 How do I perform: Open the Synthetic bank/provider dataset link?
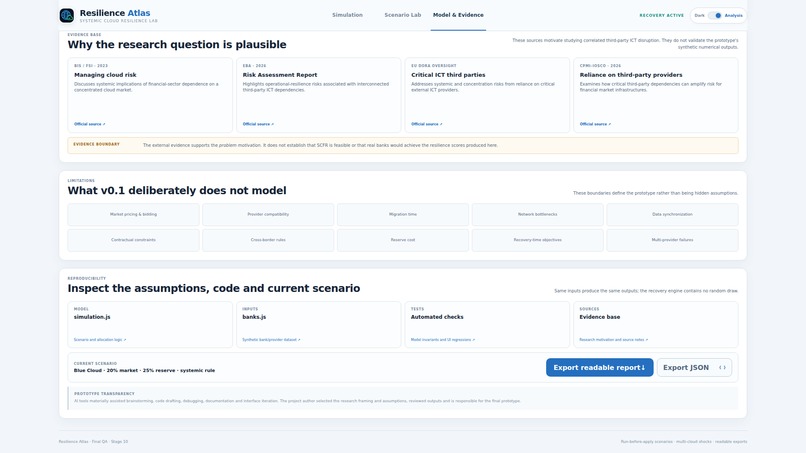point(271,340)
